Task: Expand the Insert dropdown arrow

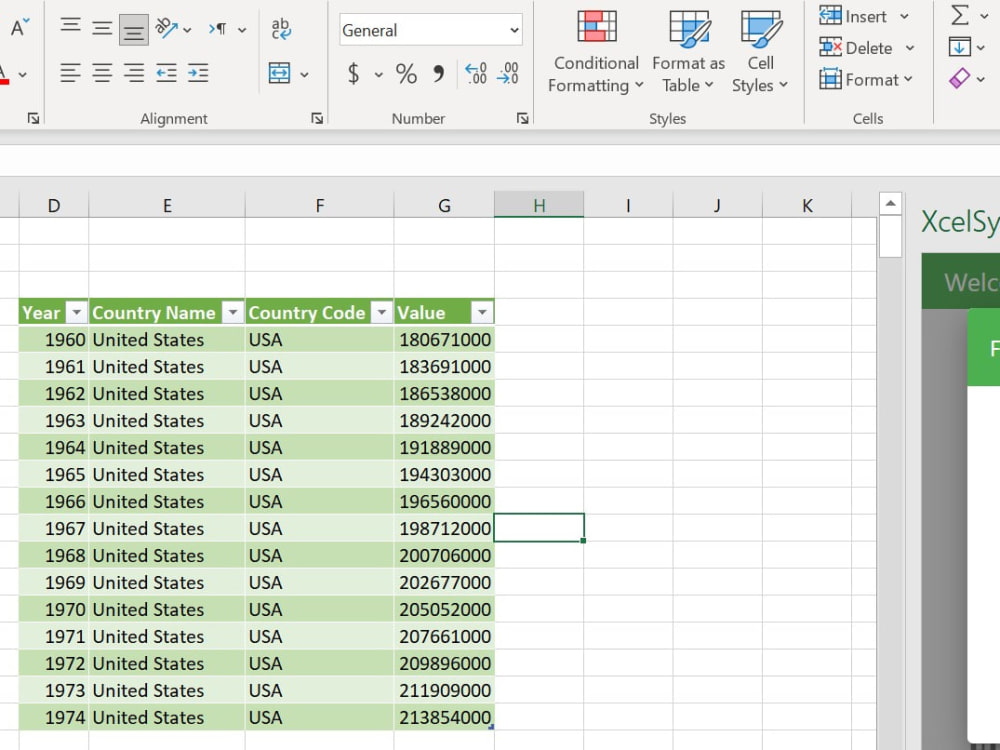Action: pyautogui.click(x=904, y=17)
